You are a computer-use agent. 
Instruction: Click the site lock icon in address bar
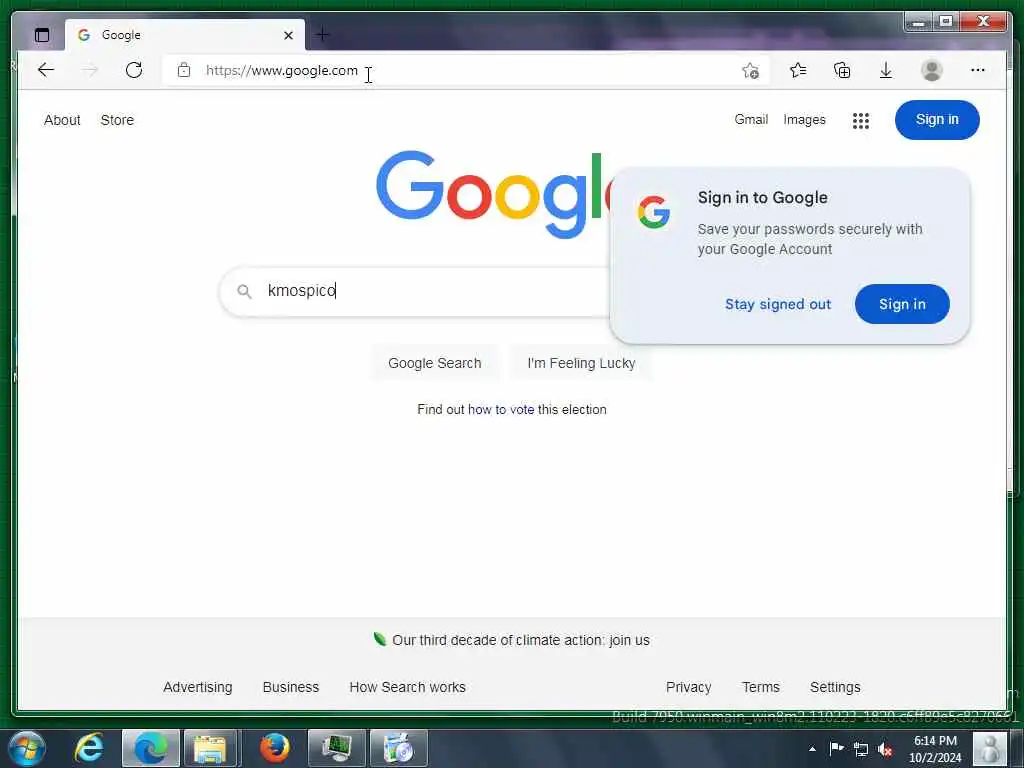[x=184, y=70]
